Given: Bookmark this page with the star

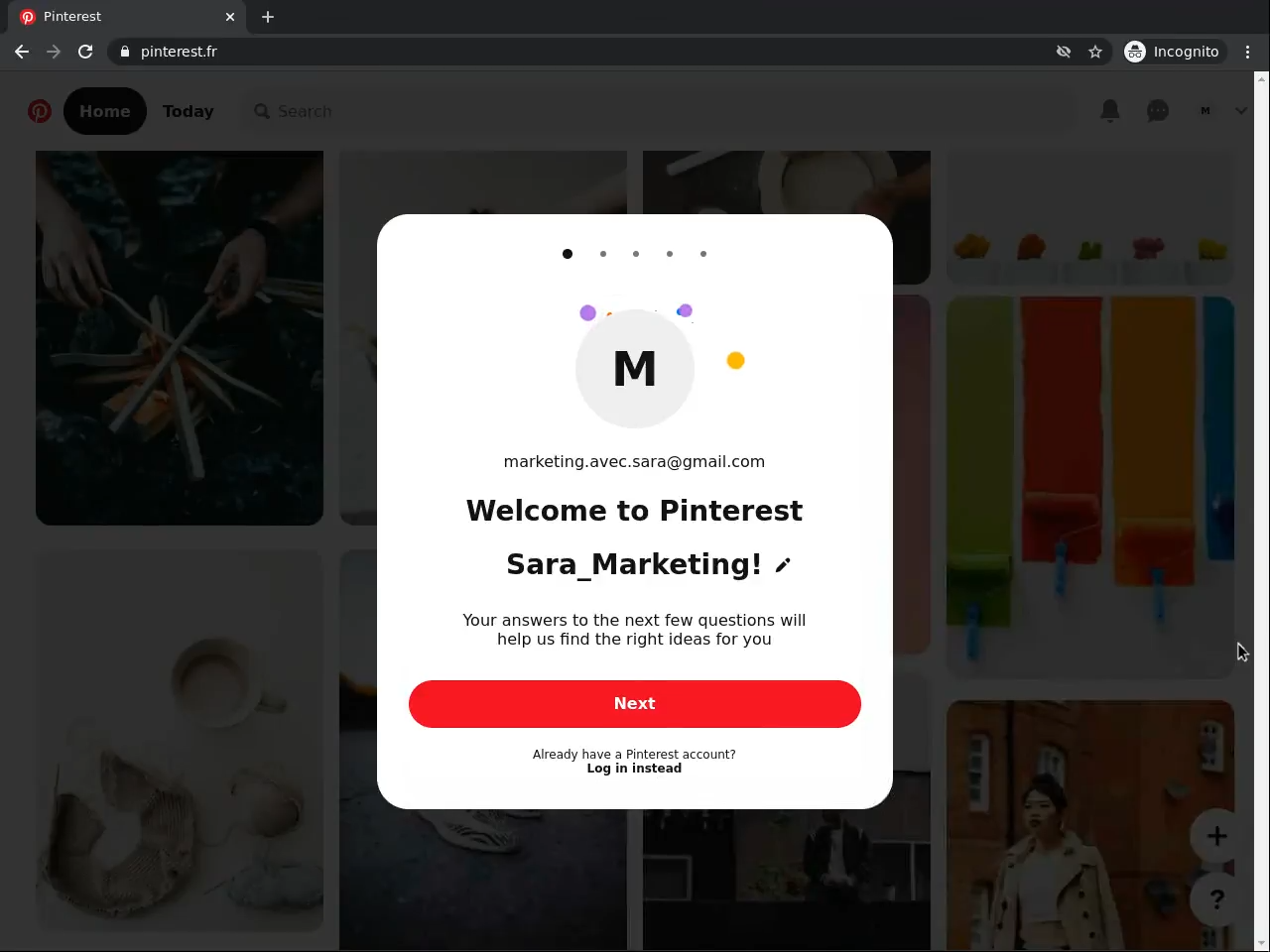Looking at the screenshot, I should pos(1095,52).
